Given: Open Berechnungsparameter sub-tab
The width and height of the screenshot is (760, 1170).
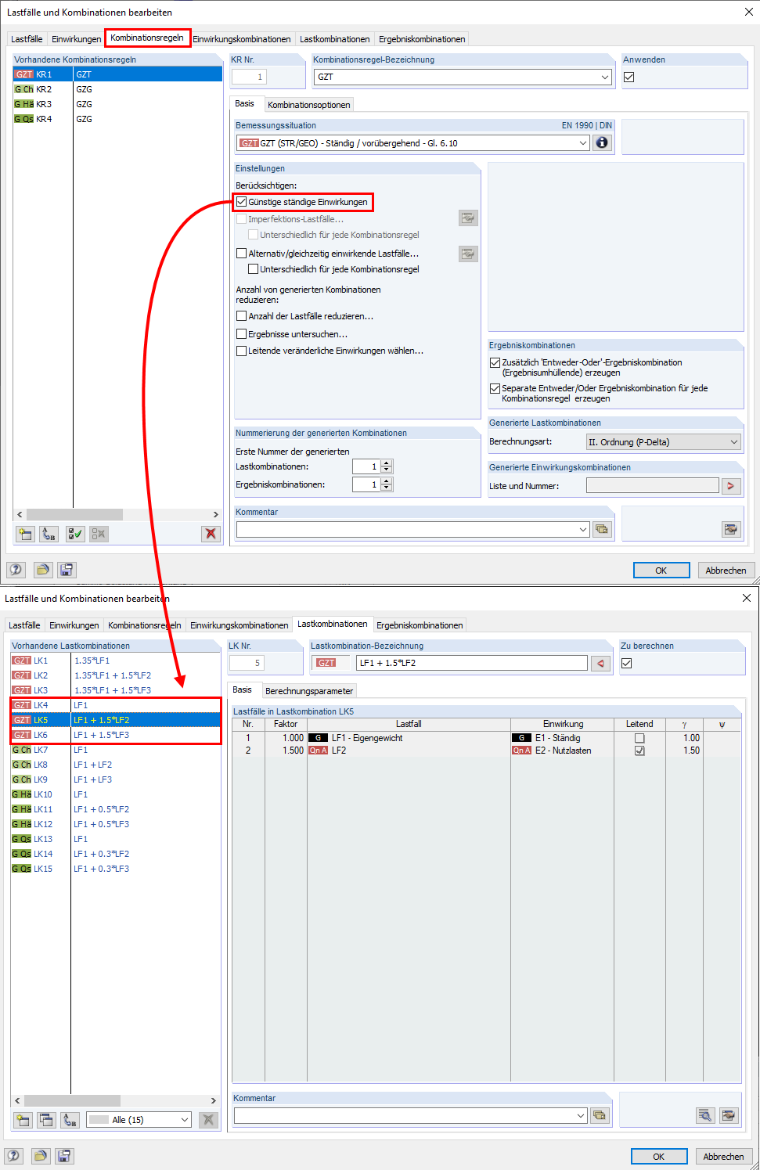Looking at the screenshot, I should coord(309,691).
